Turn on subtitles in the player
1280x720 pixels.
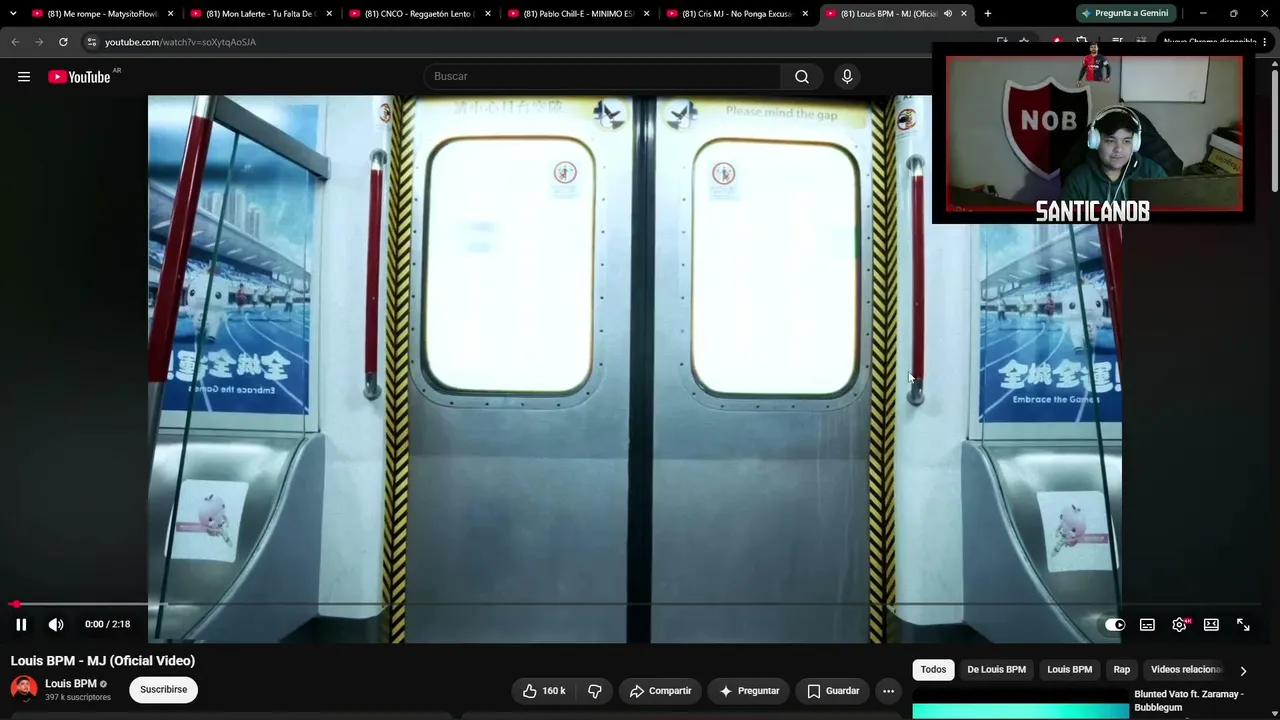coord(1147,624)
